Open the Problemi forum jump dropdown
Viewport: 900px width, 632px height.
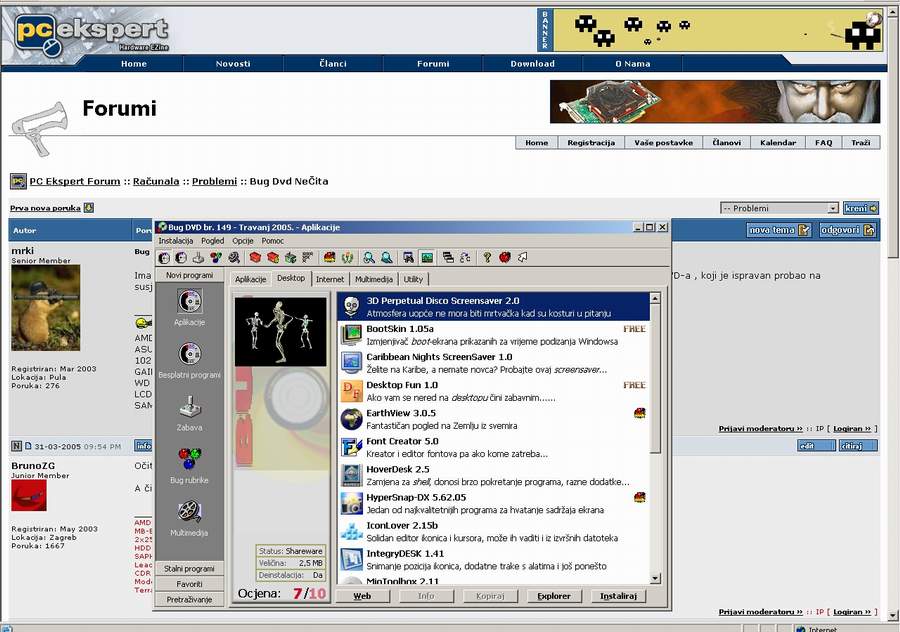[x=778, y=208]
